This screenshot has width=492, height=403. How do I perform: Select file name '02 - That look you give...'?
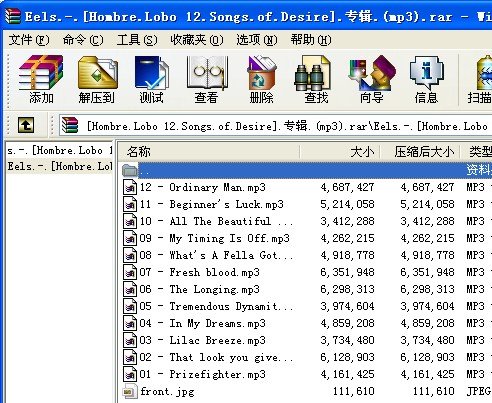tap(217, 357)
